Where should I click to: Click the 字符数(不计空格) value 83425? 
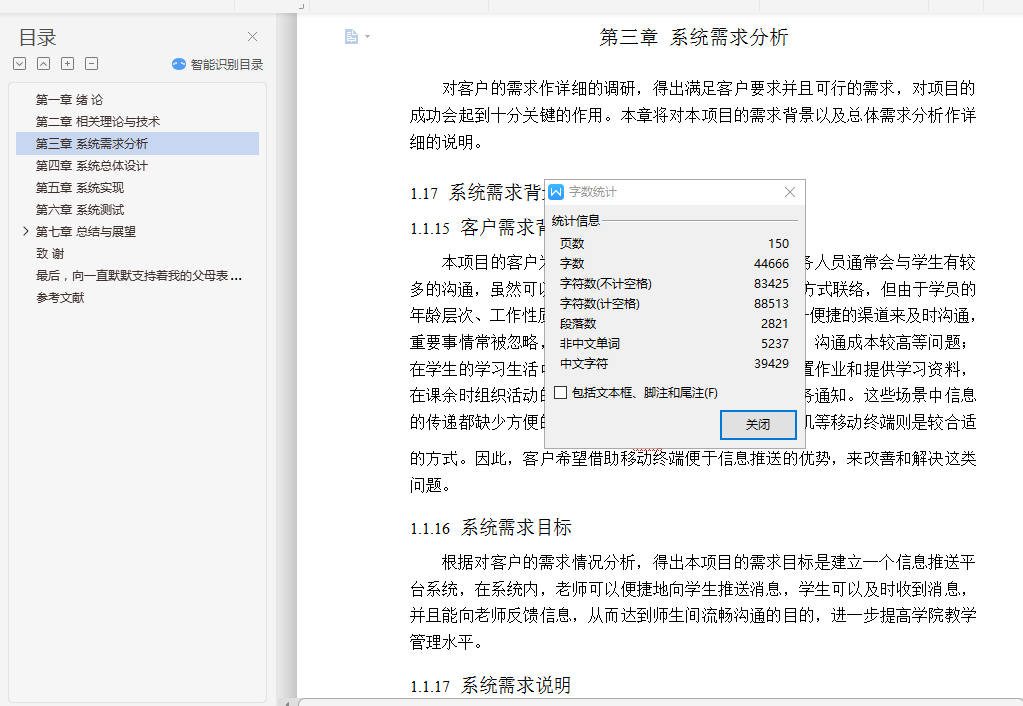[771, 283]
